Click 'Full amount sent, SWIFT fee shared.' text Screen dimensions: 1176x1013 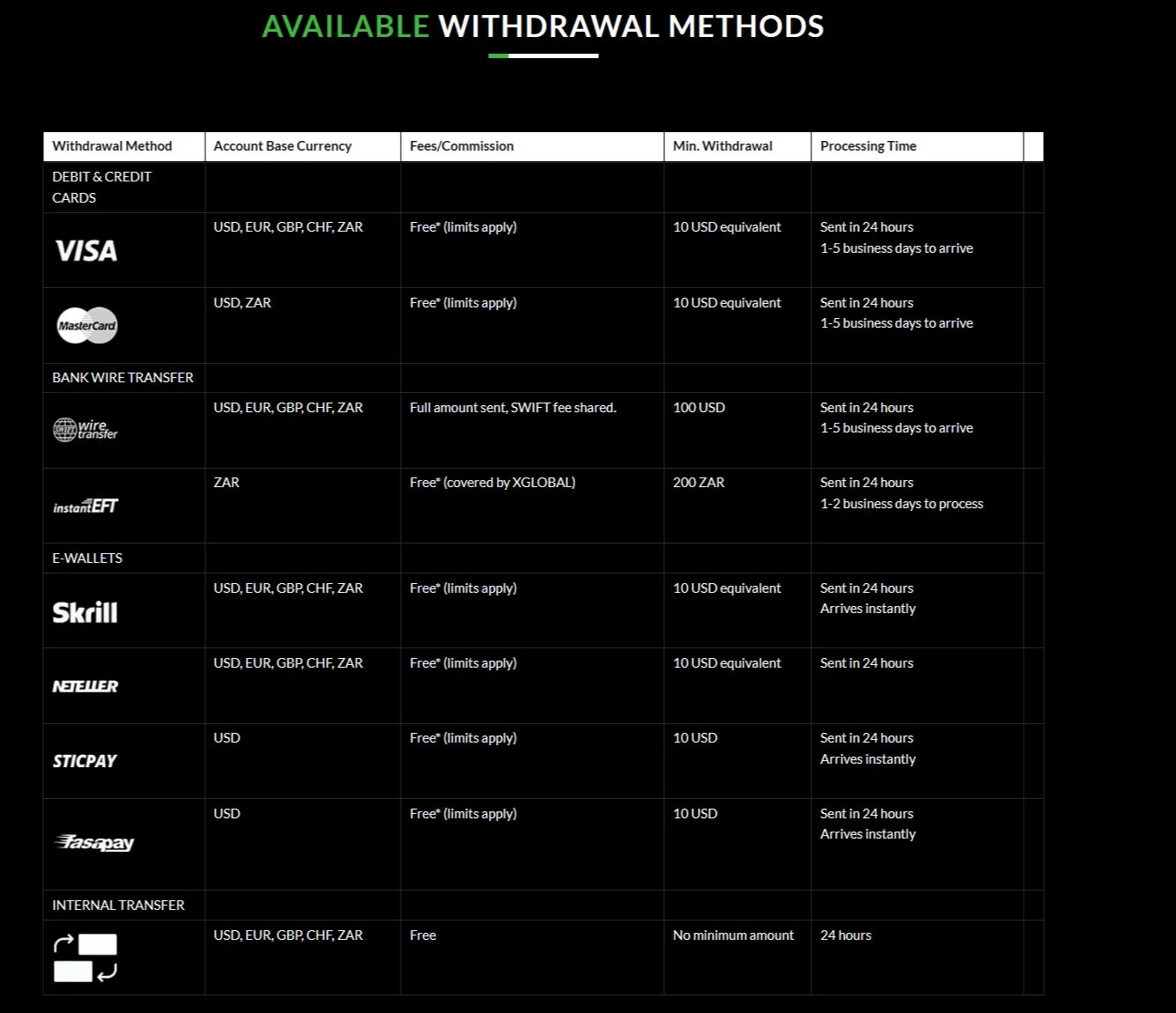tap(513, 407)
